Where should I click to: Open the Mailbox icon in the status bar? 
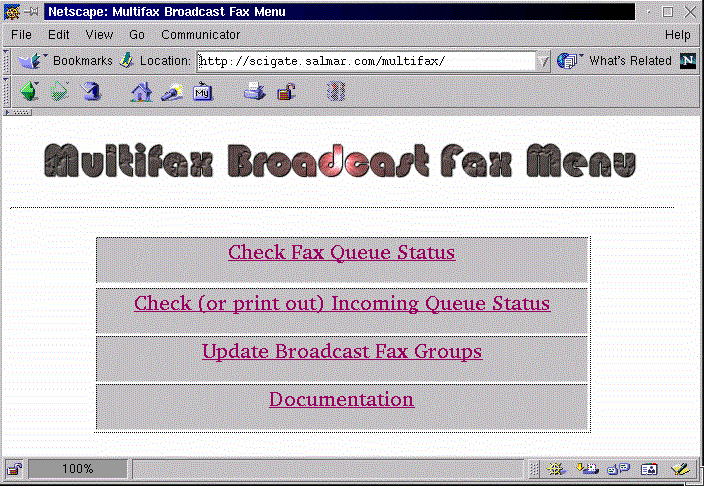587,469
